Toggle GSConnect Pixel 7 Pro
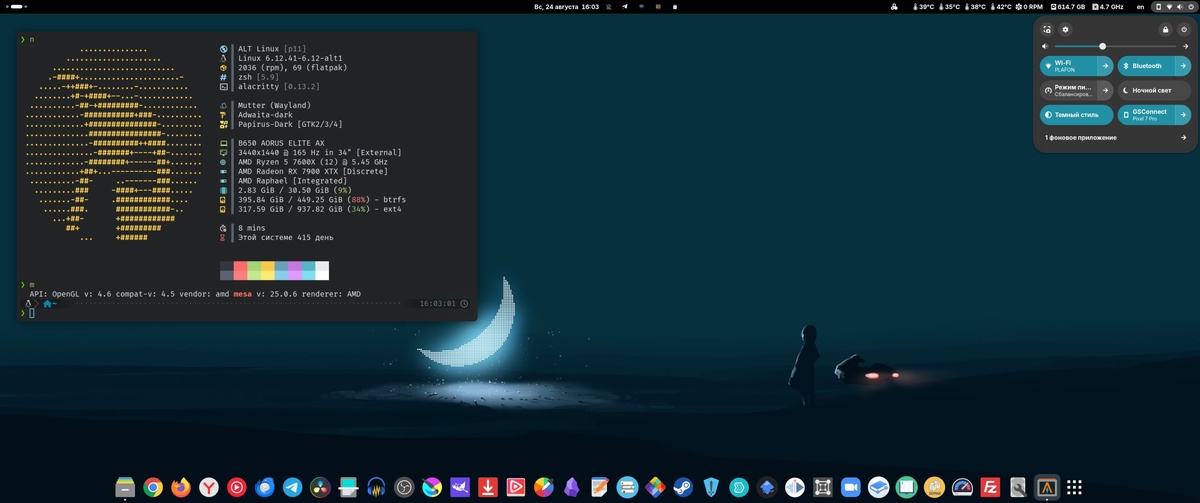 tap(1144, 115)
